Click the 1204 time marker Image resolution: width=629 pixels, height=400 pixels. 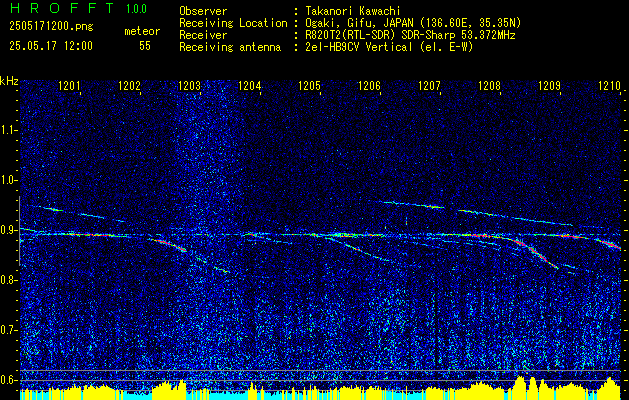pos(250,86)
